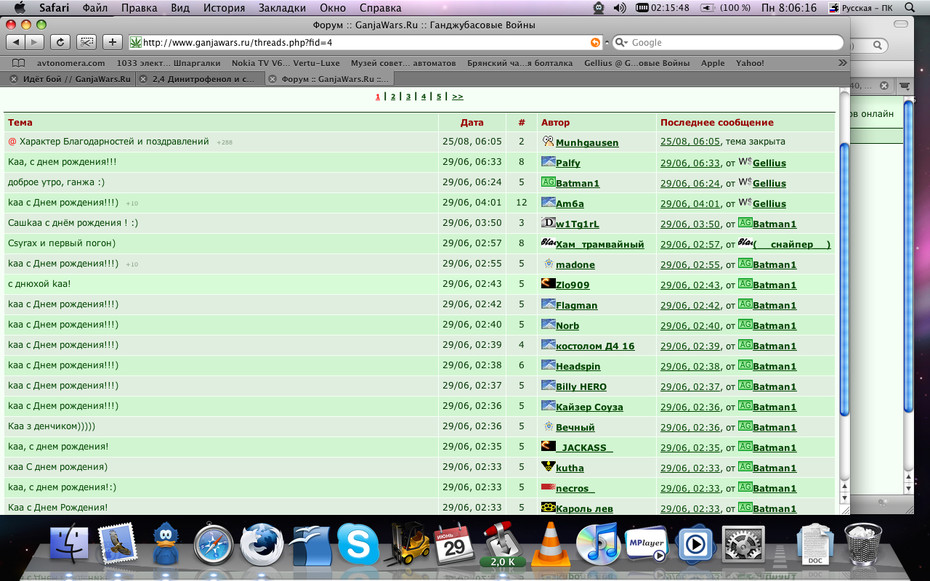Screen dimensions: 930x581
Task: Open the Trash in the Dock
Action: coord(863,544)
